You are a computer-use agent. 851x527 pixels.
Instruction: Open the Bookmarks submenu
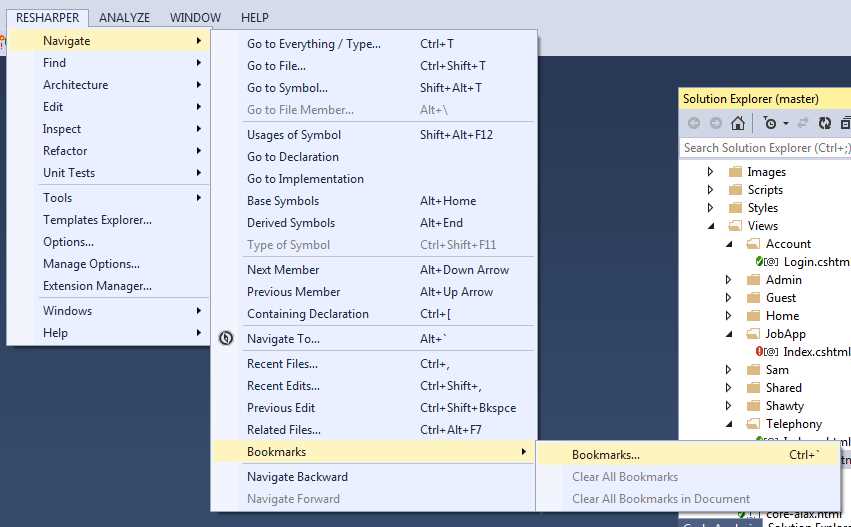[x=374, y=452]
